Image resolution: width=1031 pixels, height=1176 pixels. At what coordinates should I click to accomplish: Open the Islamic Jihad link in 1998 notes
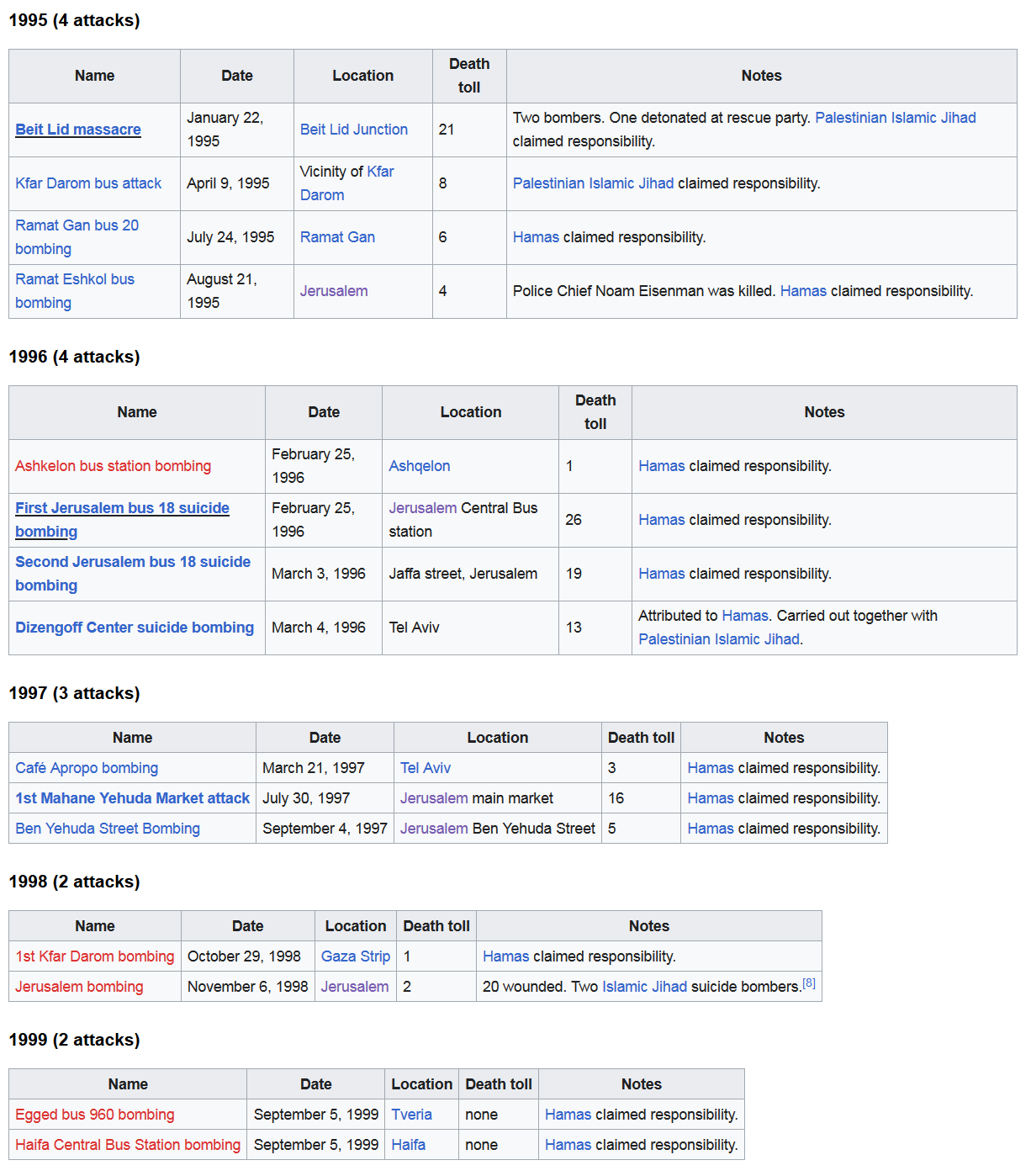(644, 987)
